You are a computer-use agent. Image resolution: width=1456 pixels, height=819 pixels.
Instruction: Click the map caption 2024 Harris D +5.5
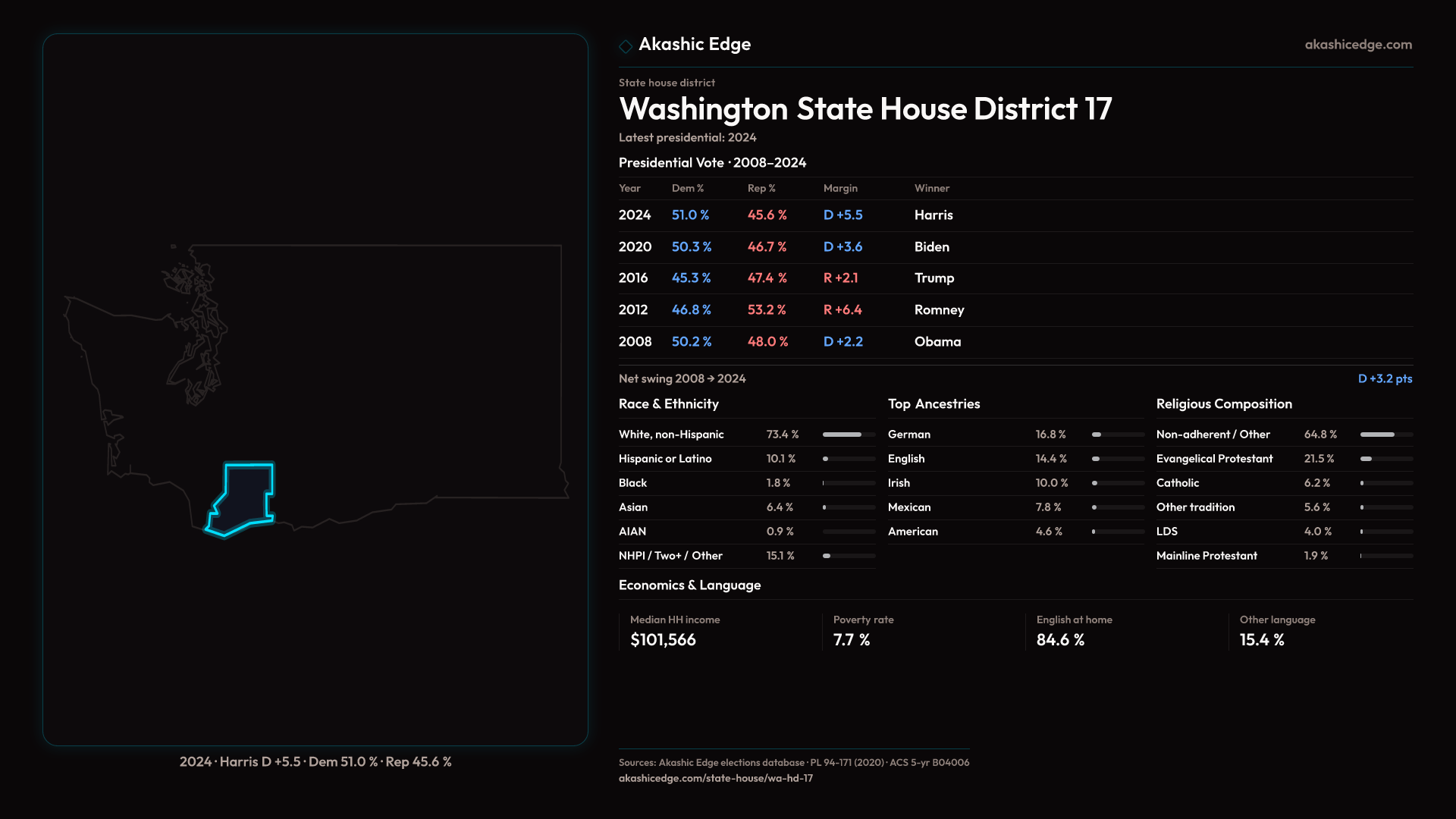(x=315, y=762)
